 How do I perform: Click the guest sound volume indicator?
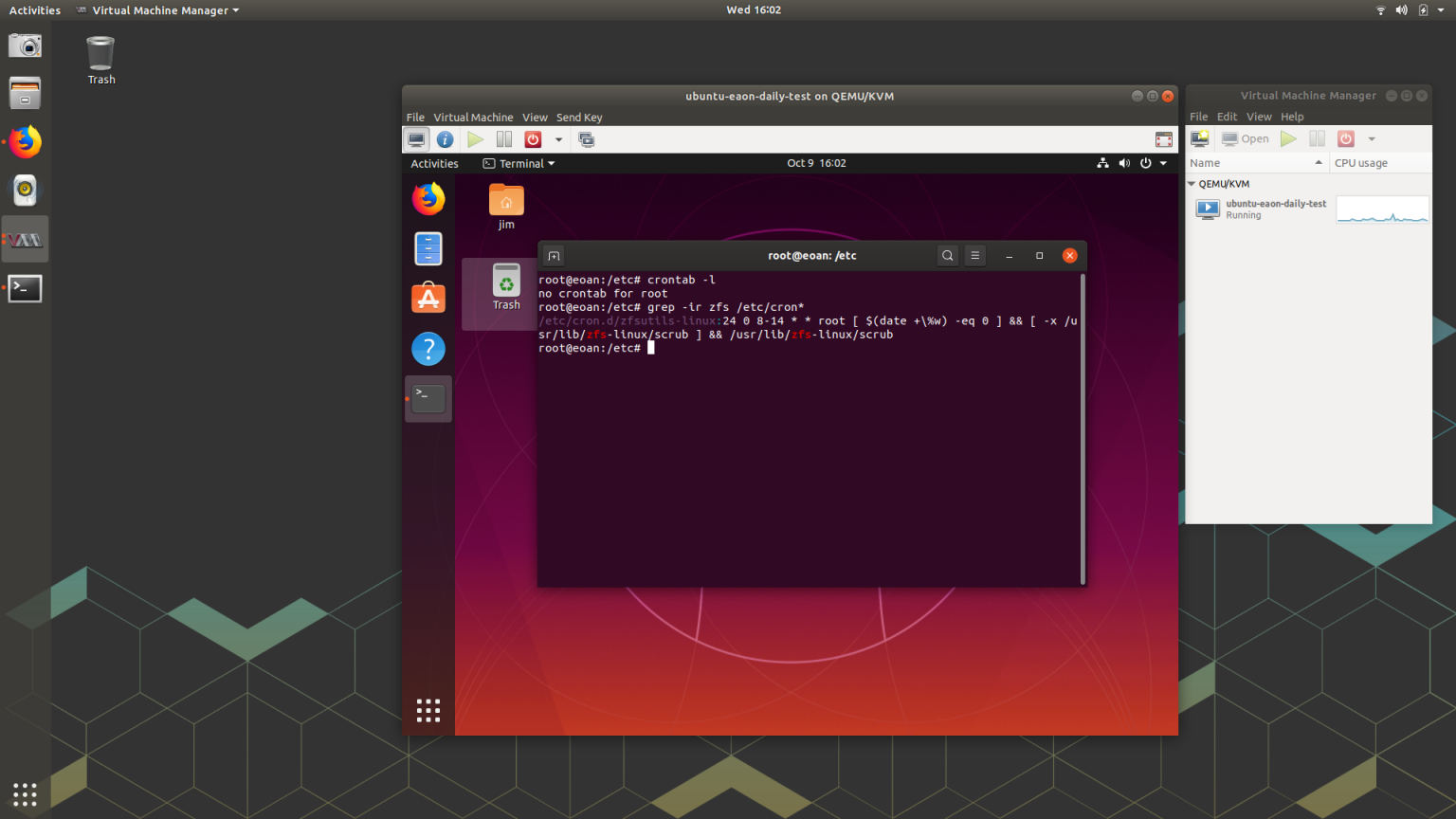[x=1124, y=162]
